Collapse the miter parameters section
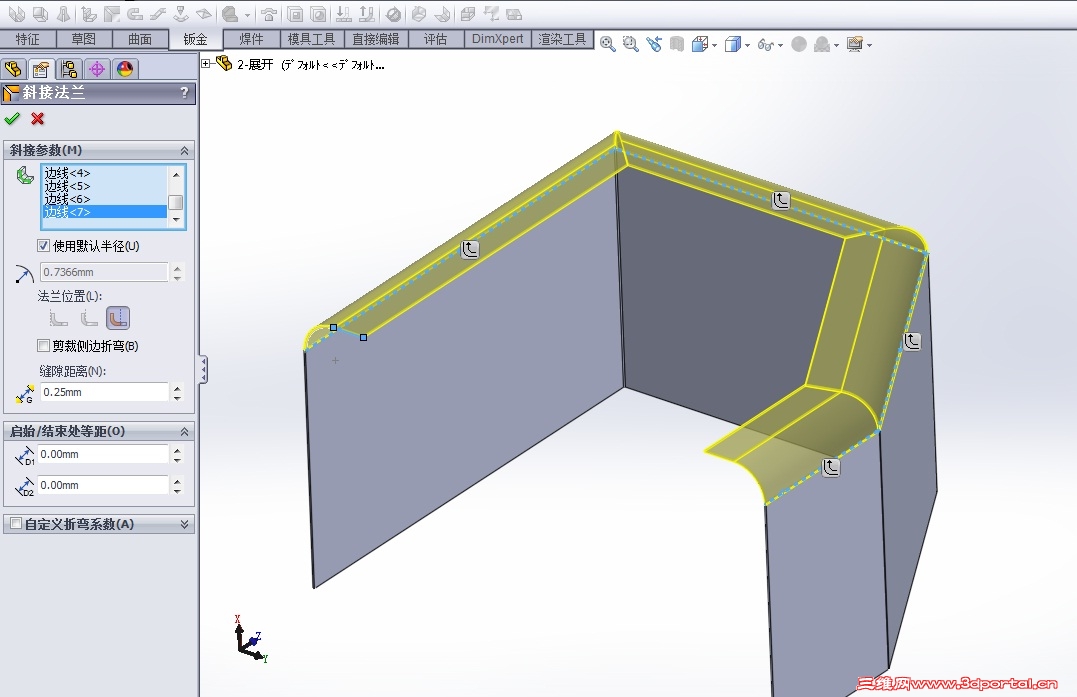The width and height of the screenshot is (1077, 697). click(x=184, y=150)
